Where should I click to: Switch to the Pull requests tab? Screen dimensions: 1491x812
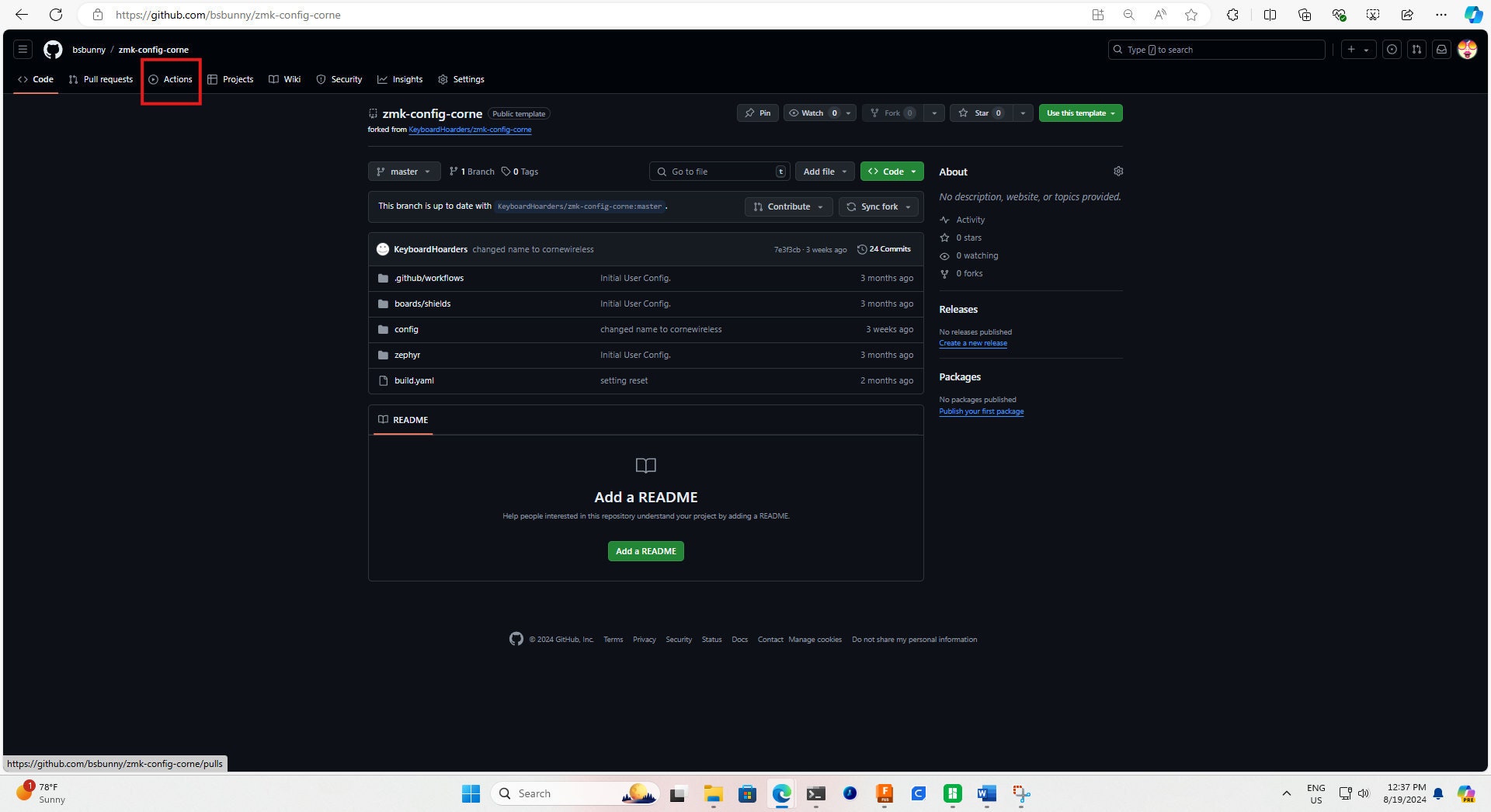pos(101,79)
